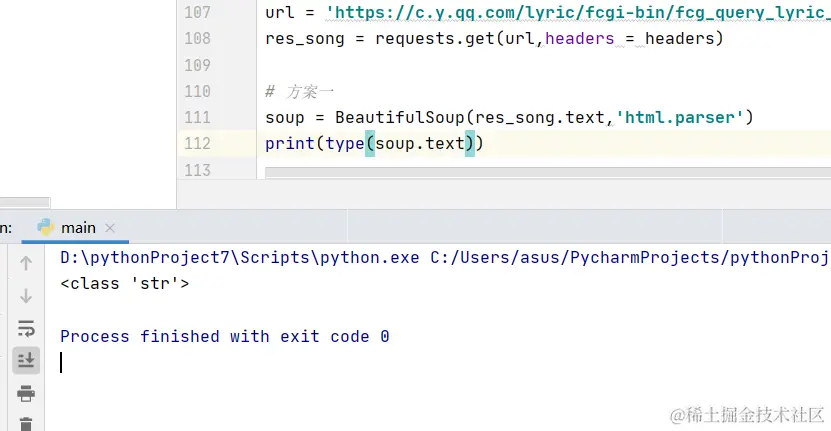The height and width of the screenshot is (431, 831).
Task: Click the print statement on line 112
Action: coord(374,144)
